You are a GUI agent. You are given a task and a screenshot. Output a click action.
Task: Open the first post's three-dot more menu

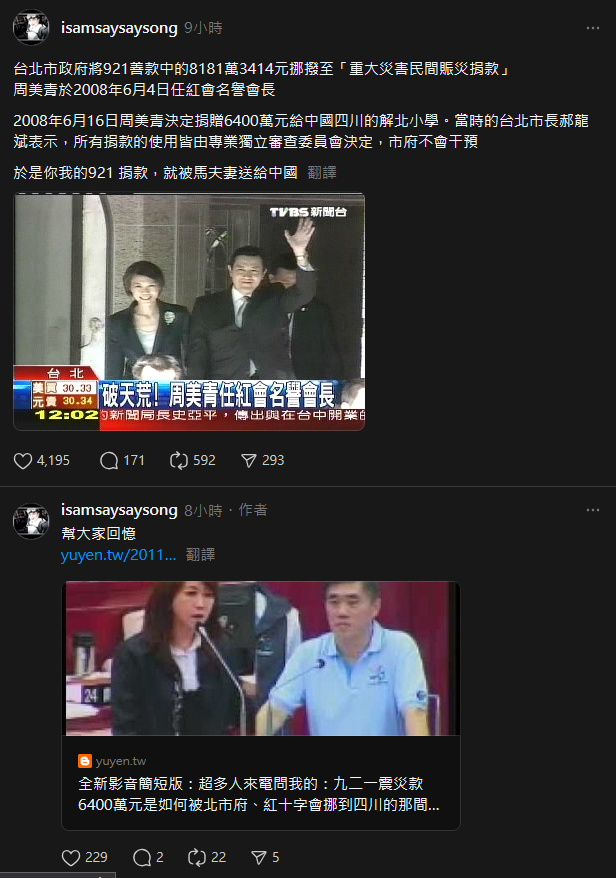(x=593, y=28)
